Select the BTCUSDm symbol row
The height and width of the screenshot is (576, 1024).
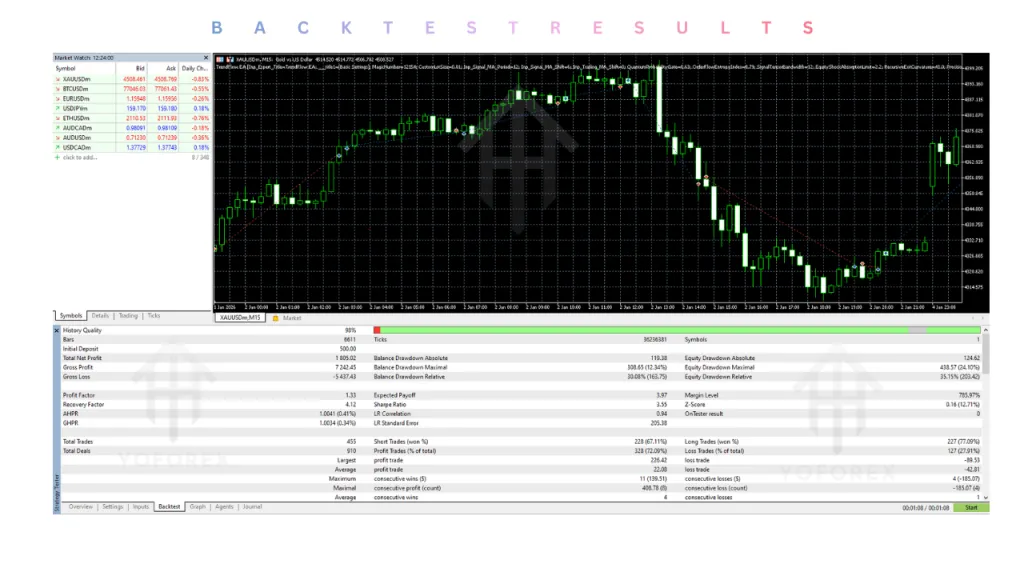click(x=131, y=89)
